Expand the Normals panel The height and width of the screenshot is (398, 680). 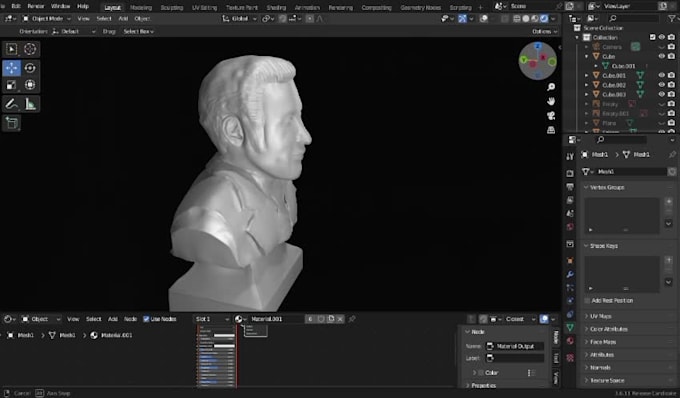pos(586,367)
